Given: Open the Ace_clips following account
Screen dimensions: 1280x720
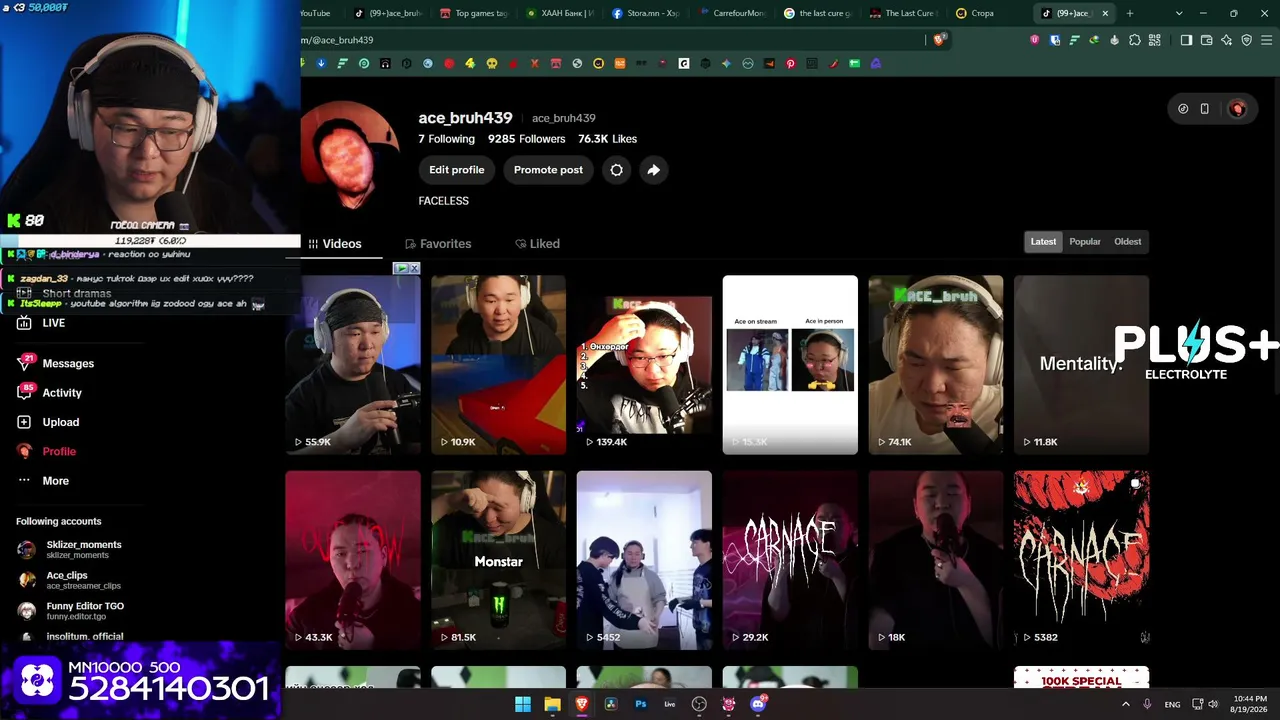Looking at the screenshot, I should point(69,580).
